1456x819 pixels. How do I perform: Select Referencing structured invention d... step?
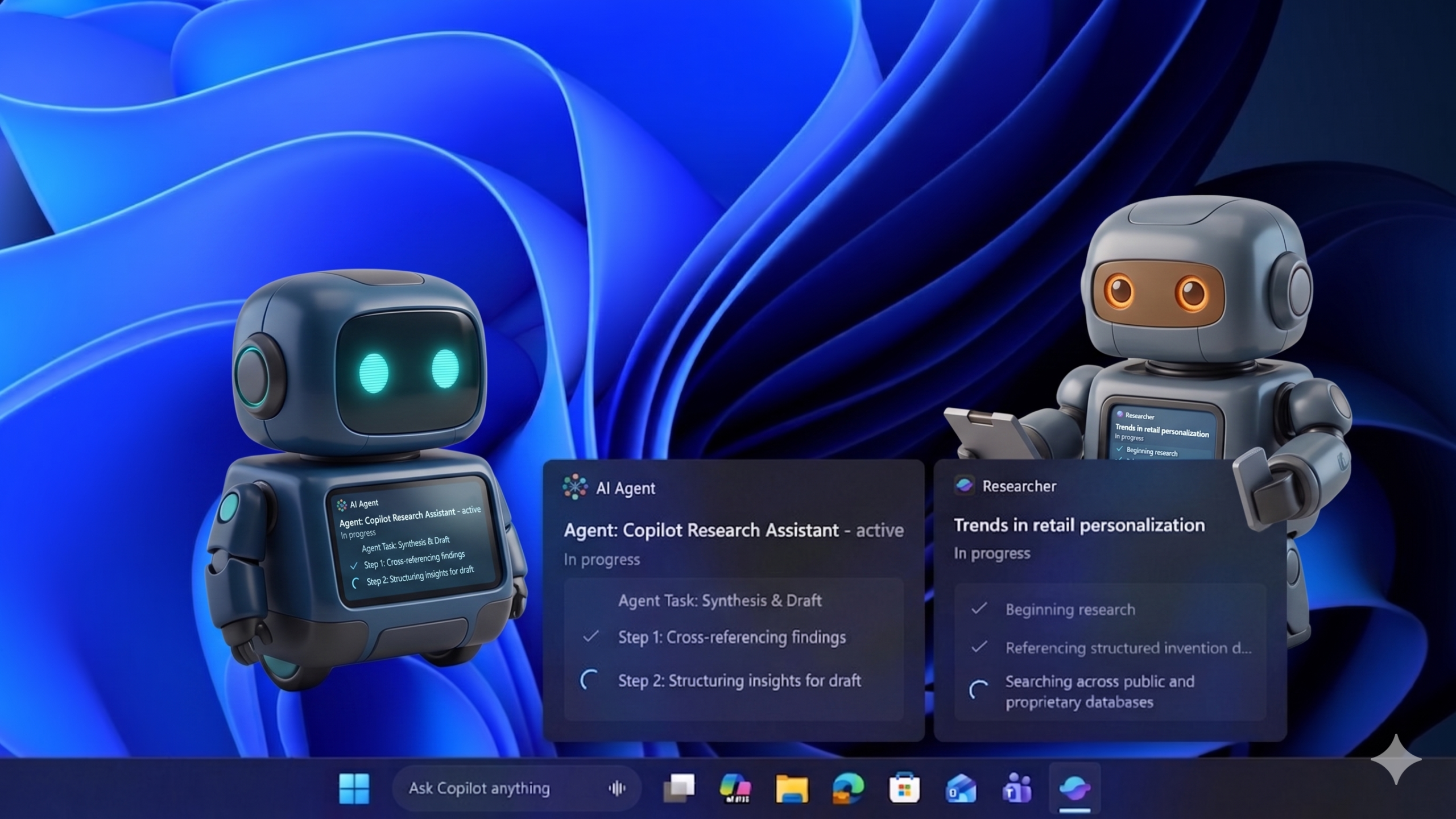coord(1128,648)
